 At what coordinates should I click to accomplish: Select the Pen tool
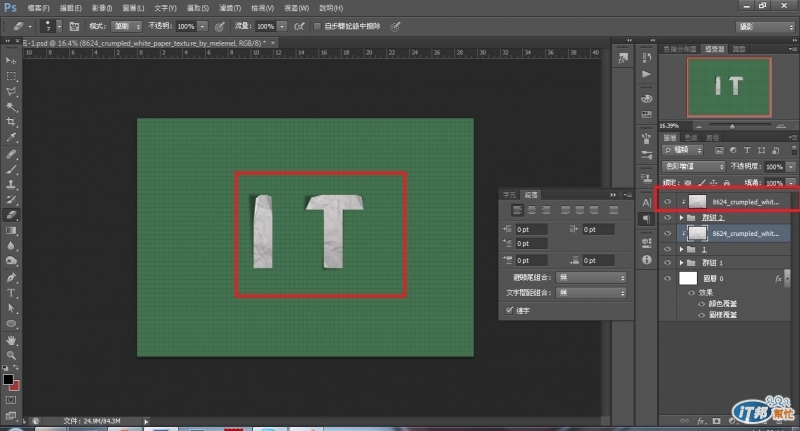coord(12,277)
